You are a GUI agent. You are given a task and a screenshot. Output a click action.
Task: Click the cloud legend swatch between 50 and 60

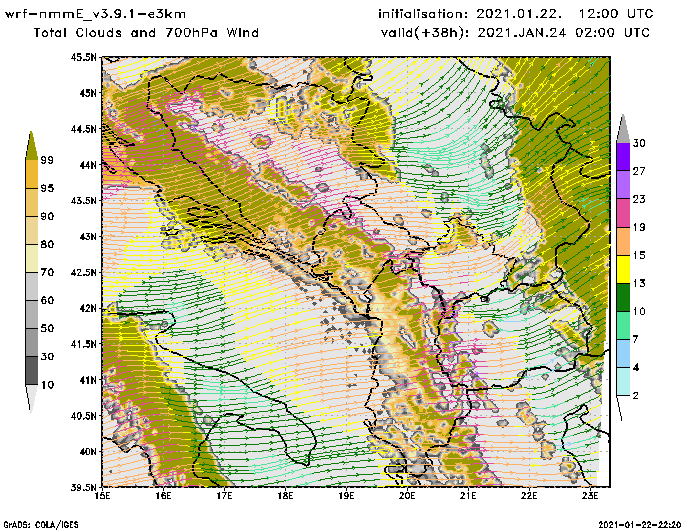coord(32,314)
